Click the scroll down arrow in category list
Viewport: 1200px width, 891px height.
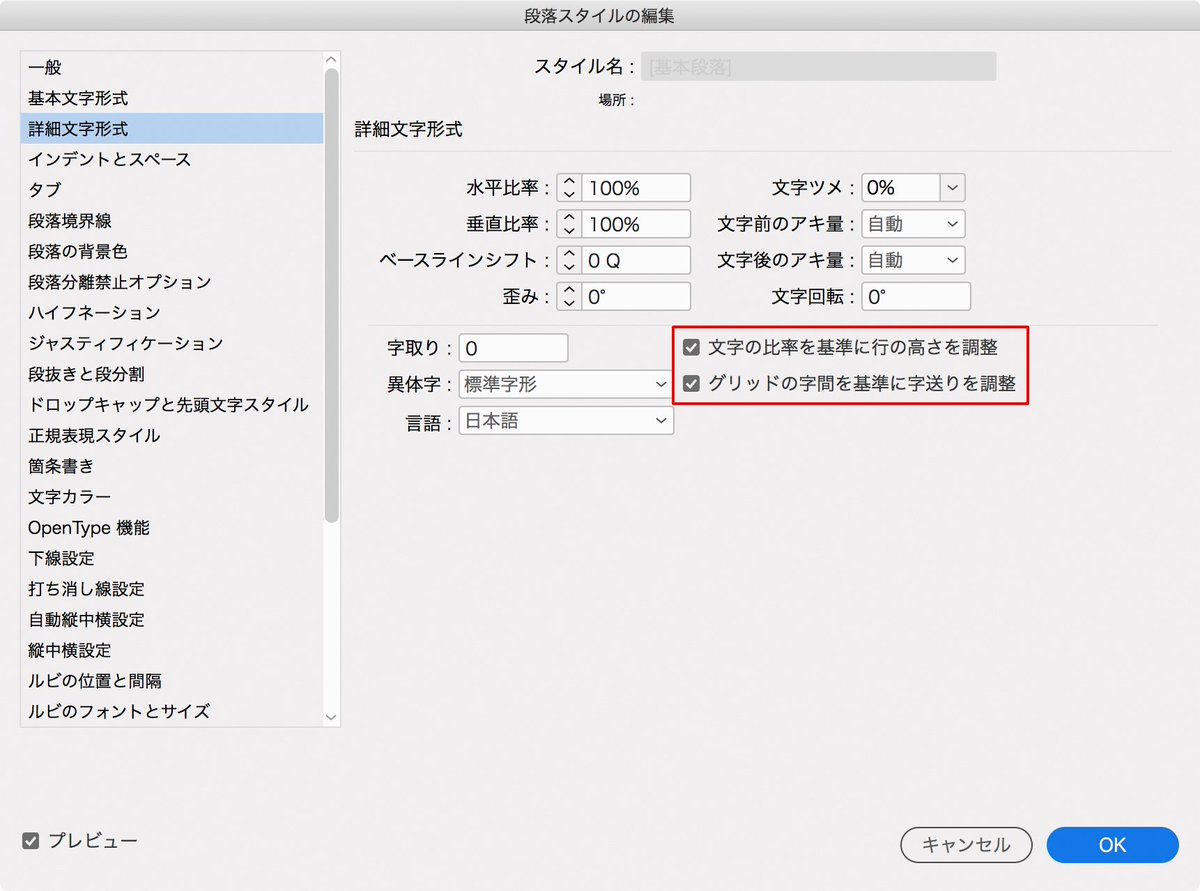(x=332, y=717)
